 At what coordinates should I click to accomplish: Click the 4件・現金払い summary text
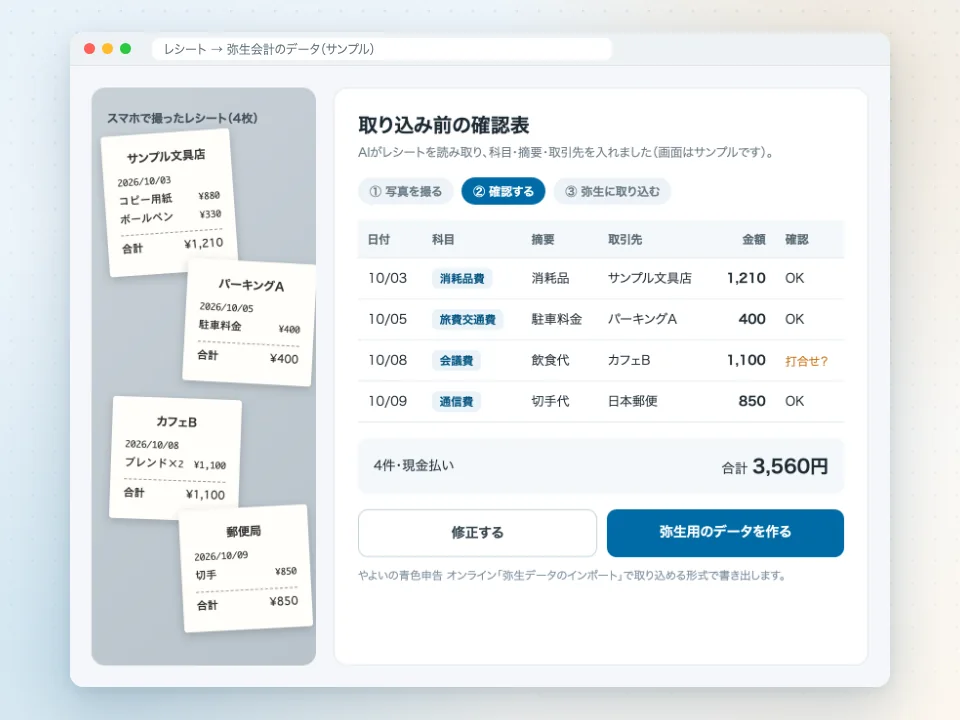414,465
